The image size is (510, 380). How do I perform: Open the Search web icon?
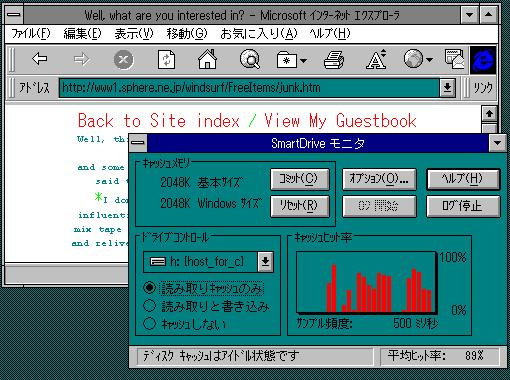tap(250, 59)
